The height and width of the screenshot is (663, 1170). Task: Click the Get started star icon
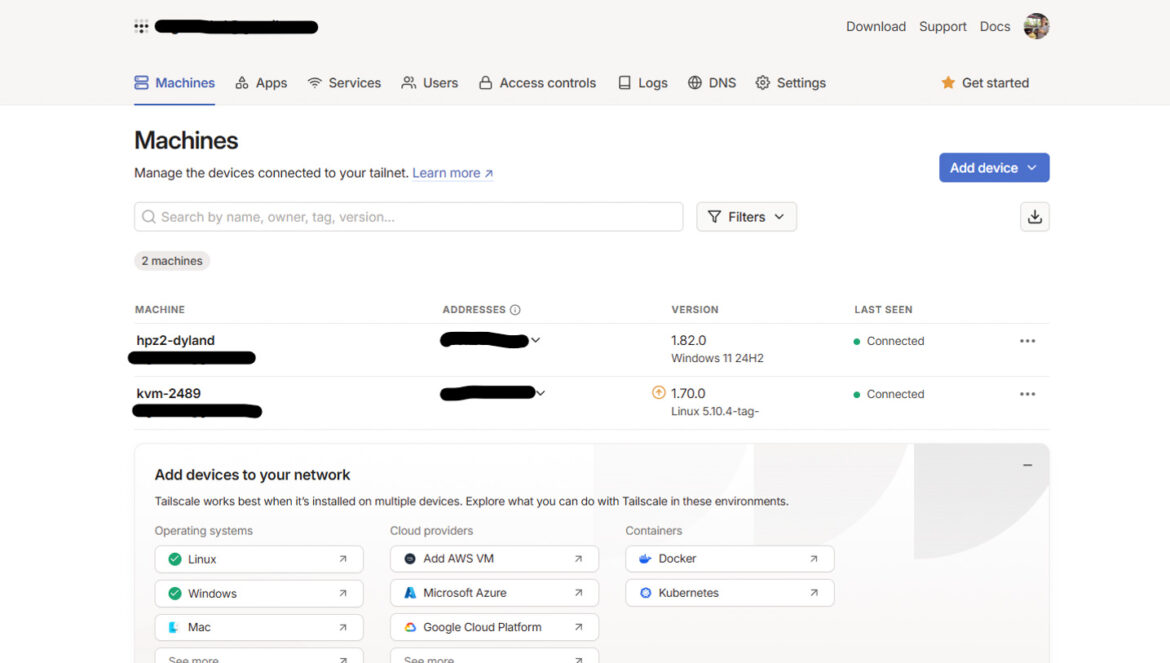(948, 83)
